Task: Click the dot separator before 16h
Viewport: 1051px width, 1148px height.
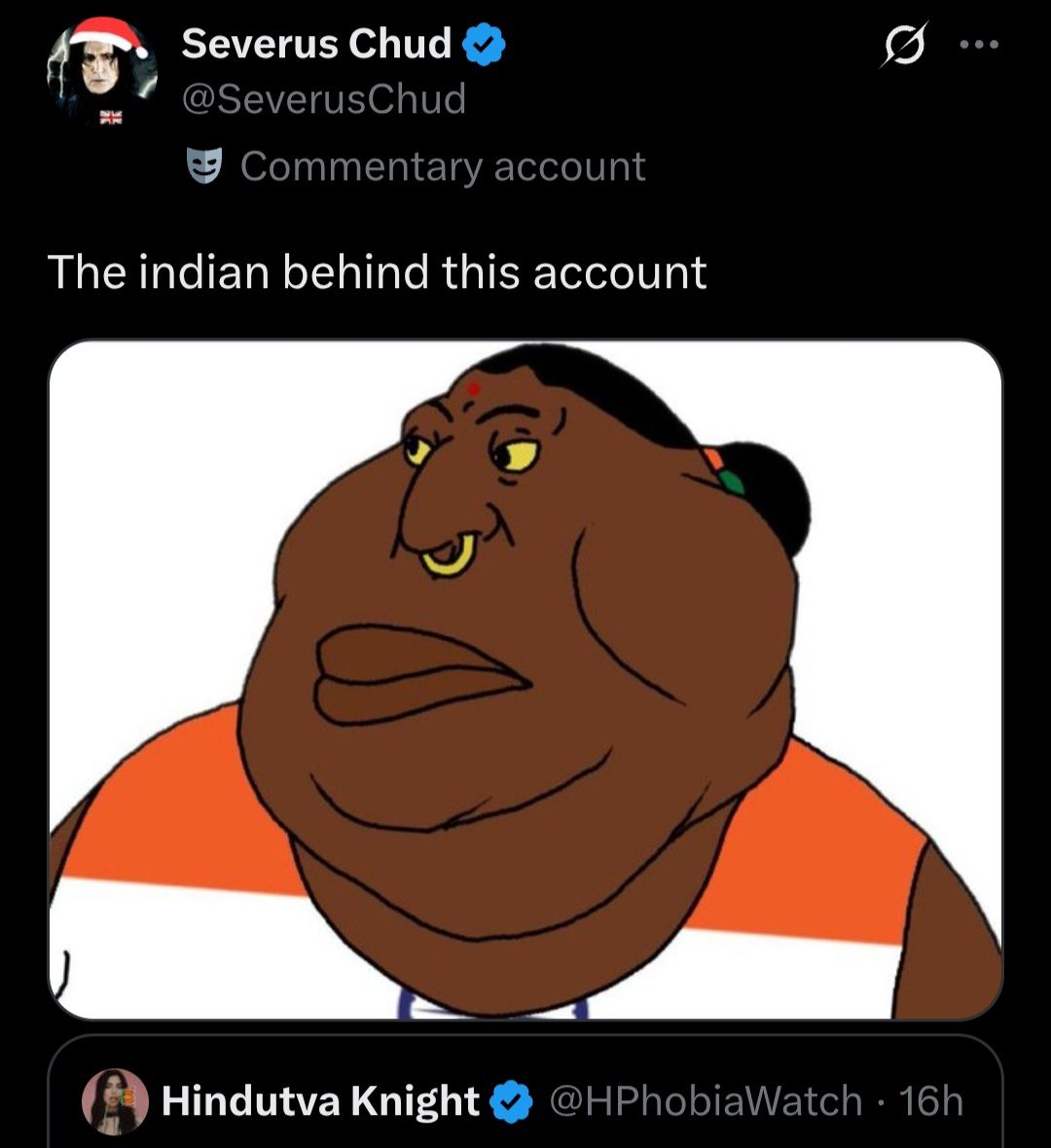Action: [x=881, y=1101]
